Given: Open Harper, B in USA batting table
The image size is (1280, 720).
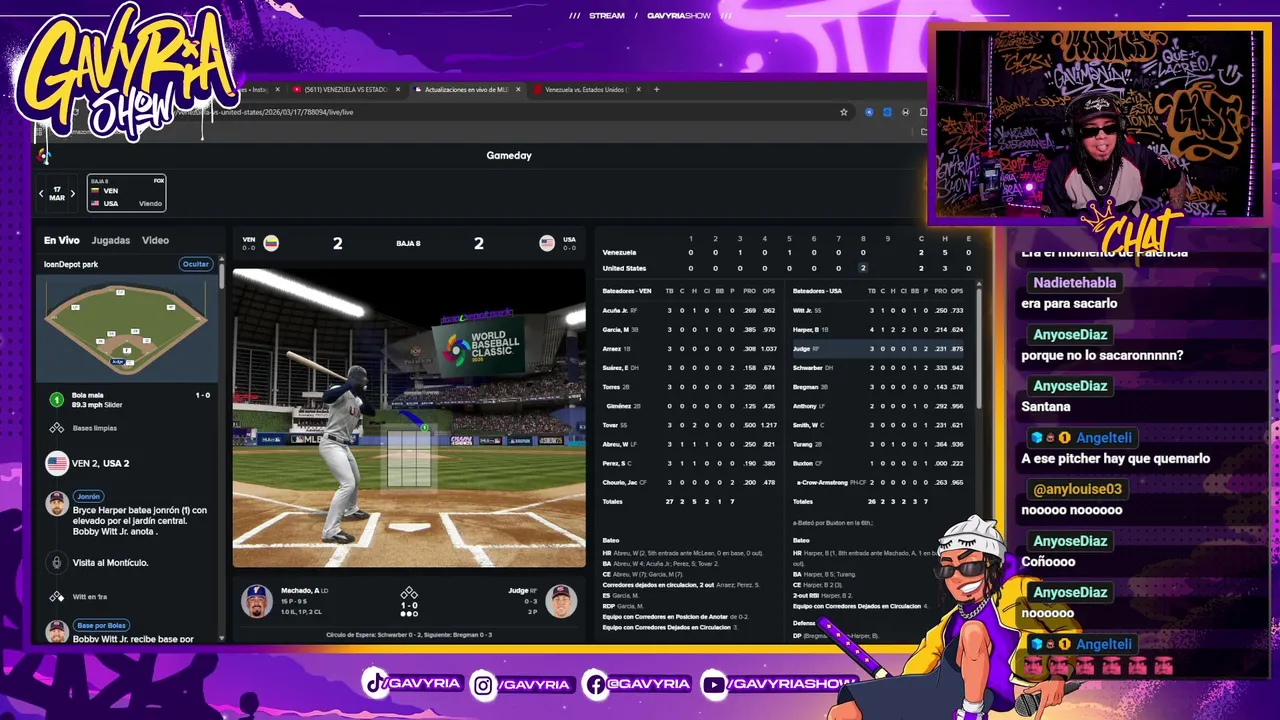Looking at the screenshot, I should tap(806, 329).
